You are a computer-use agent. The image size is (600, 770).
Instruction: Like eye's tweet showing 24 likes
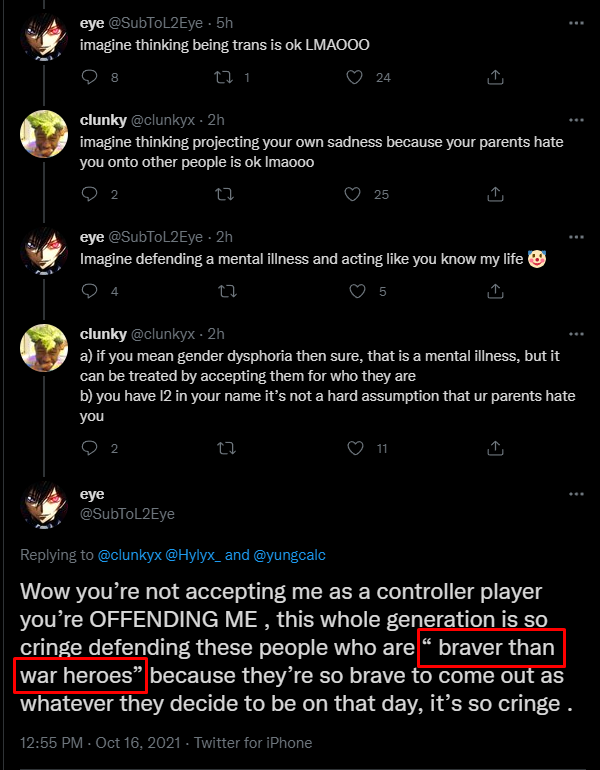point(353,77)
